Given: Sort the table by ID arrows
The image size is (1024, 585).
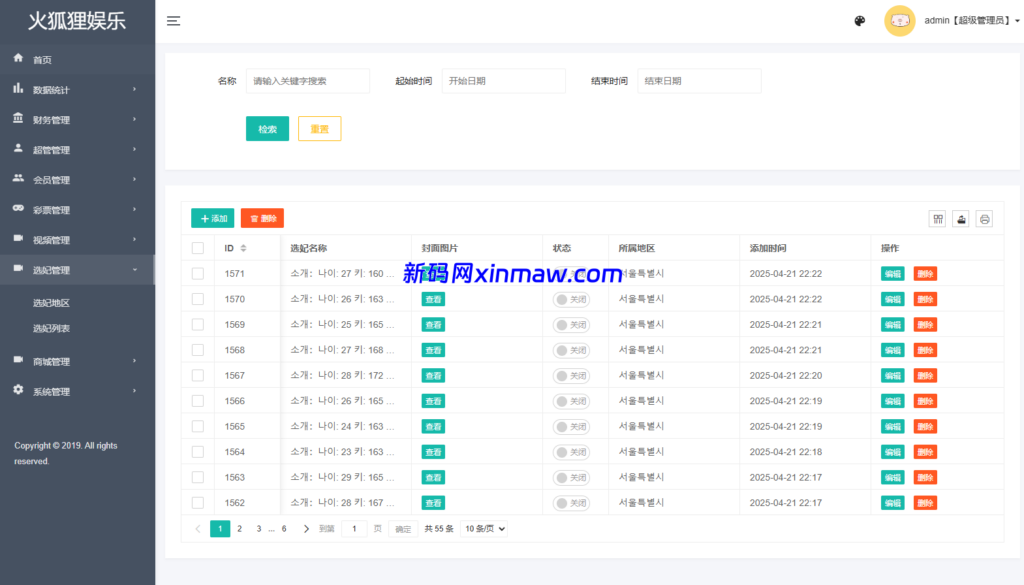Looking at the screenshot, I should (x=244, y=248).
